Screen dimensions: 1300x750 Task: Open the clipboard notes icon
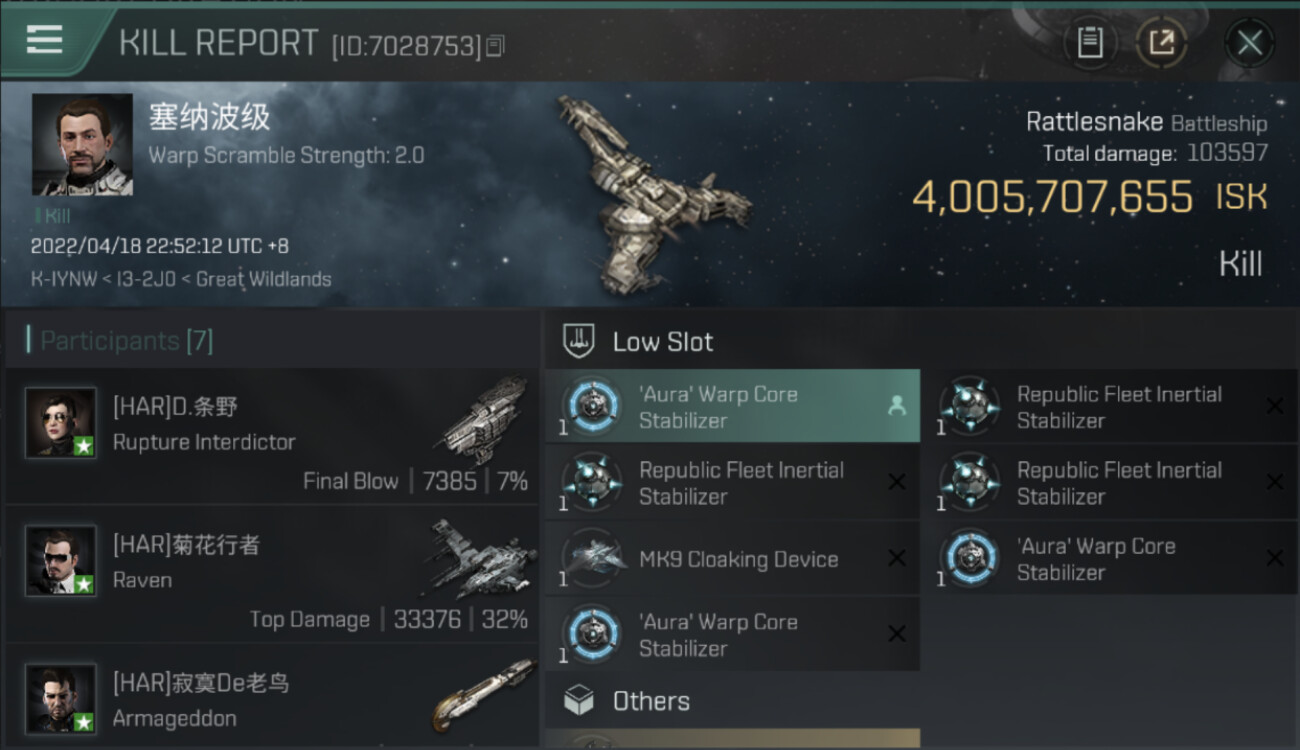1090,43
